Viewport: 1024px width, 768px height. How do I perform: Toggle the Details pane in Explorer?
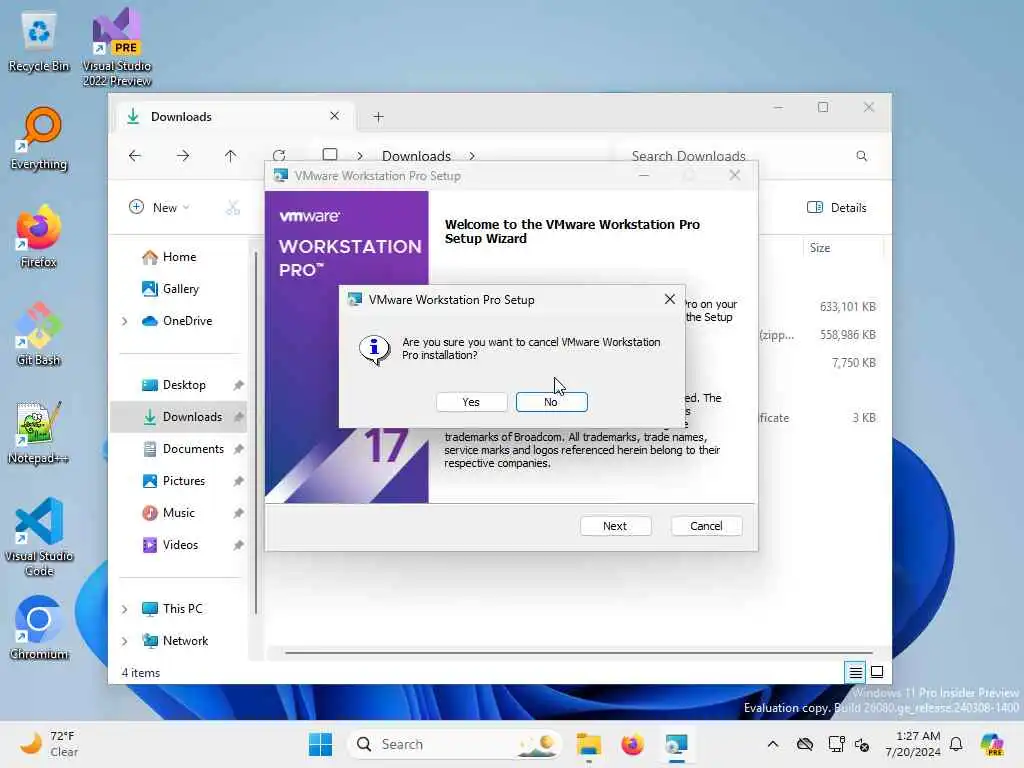(x=837, y=207)
